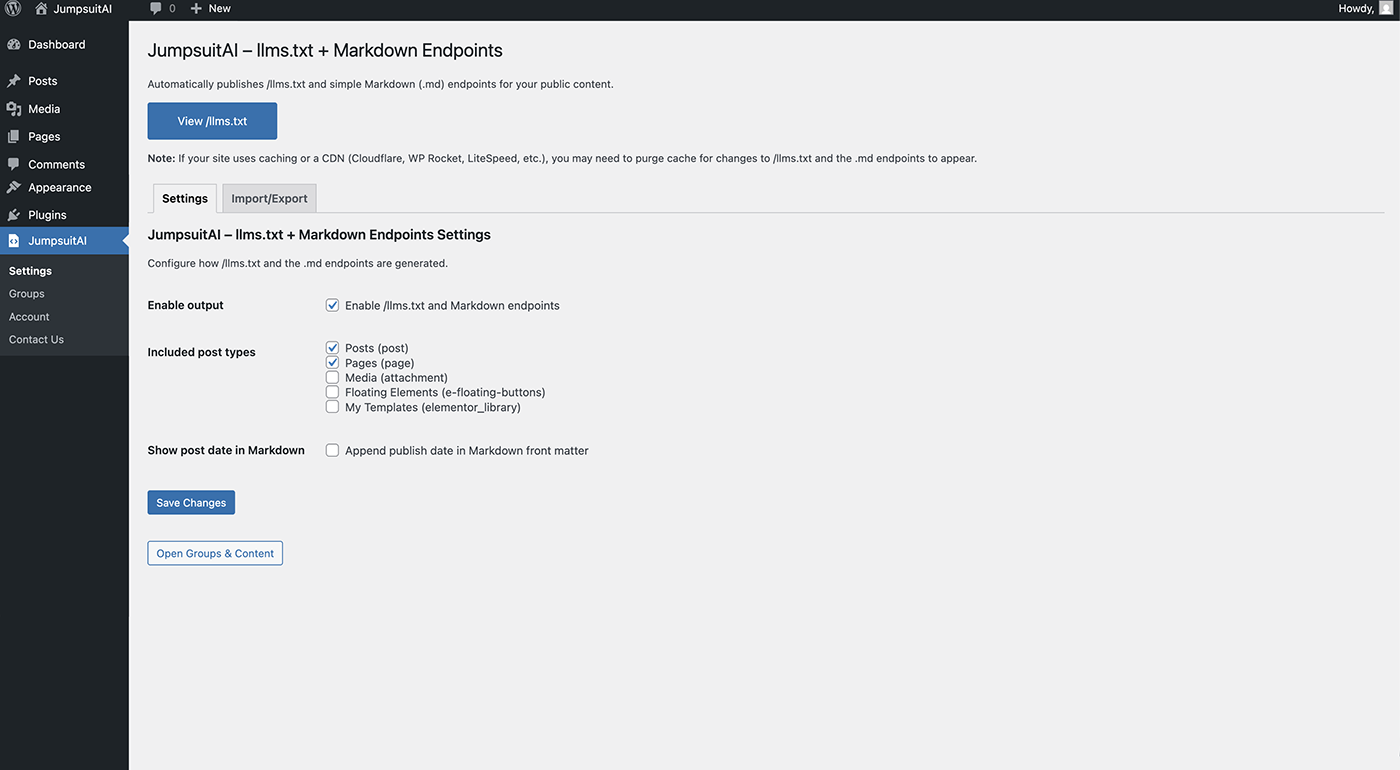Screen dimensions: 1400x770
Task: Click the Appearance paintbrush icon
Action: pos(14,187)
